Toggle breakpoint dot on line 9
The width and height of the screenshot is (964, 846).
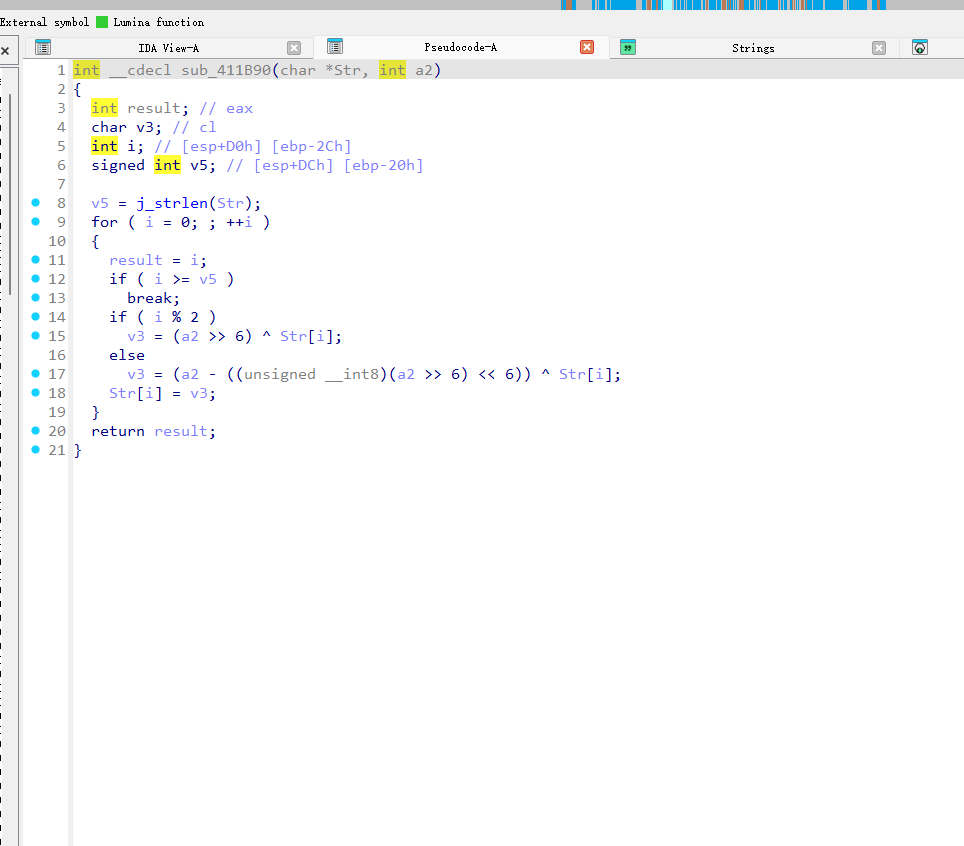coord(36,221)
